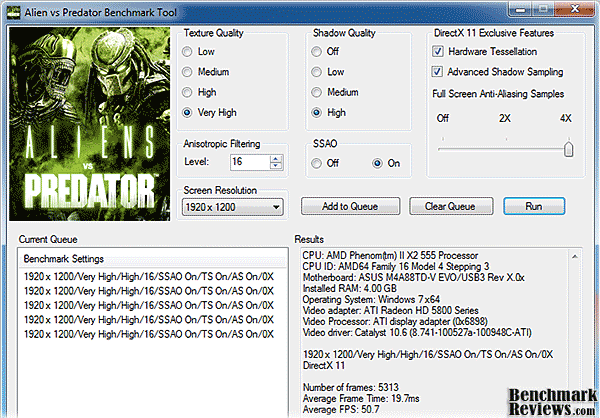Open the Screen Resolution dropdown
600x418 pixels.
coord(233,207)
